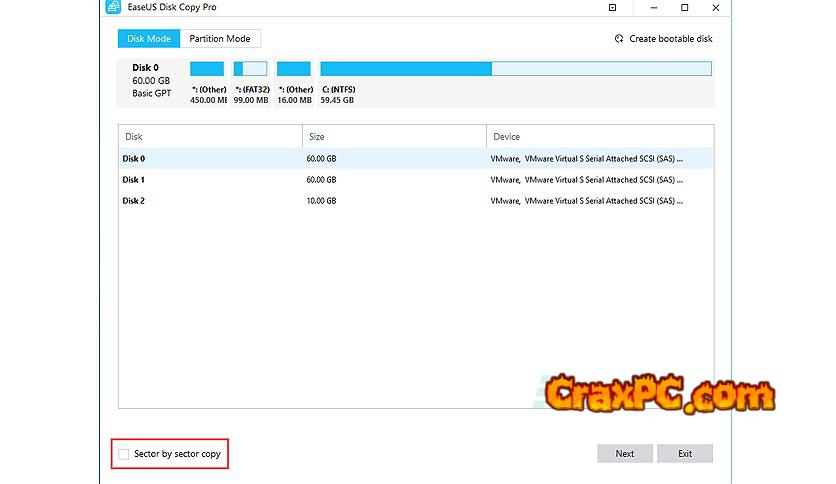Click the Next button
Image resolution: width=836 pixels, height=484 pixels.
[624, 454]
